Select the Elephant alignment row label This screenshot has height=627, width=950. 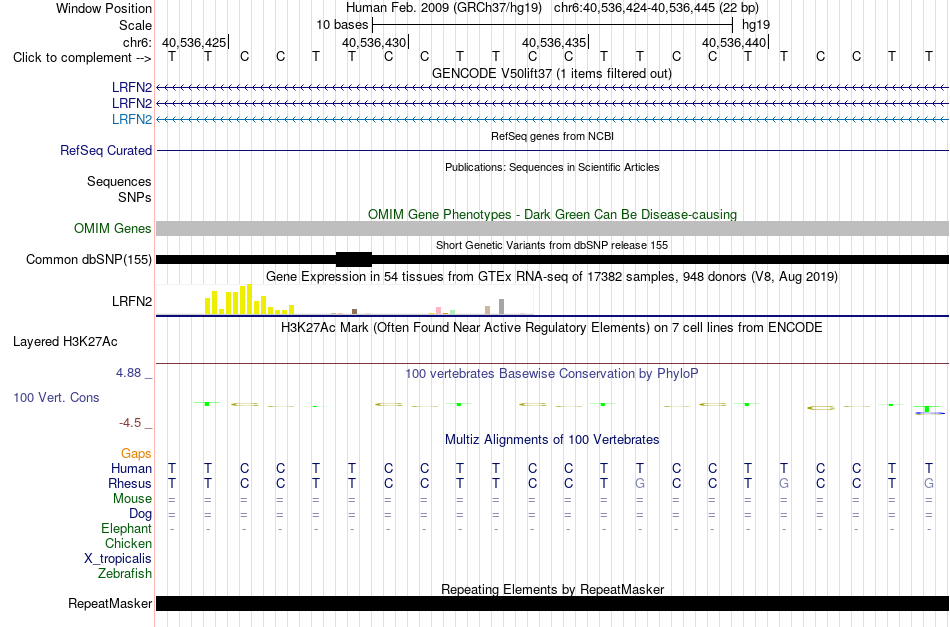coord(127,528)
